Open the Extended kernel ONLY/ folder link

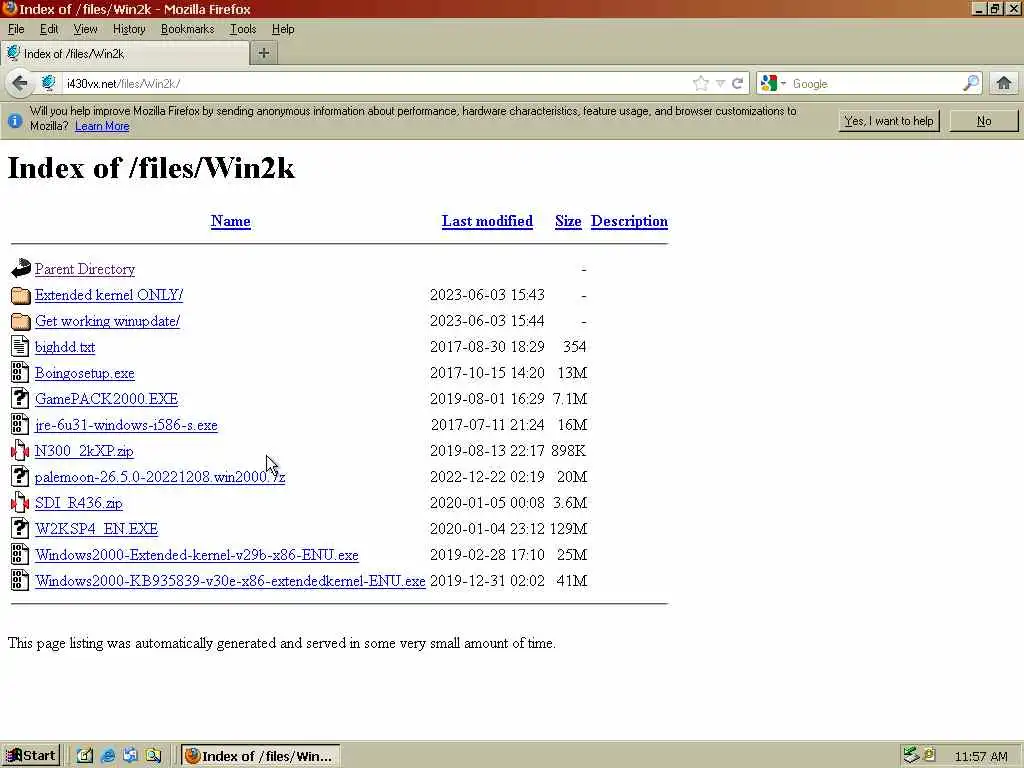click(109, 295)
